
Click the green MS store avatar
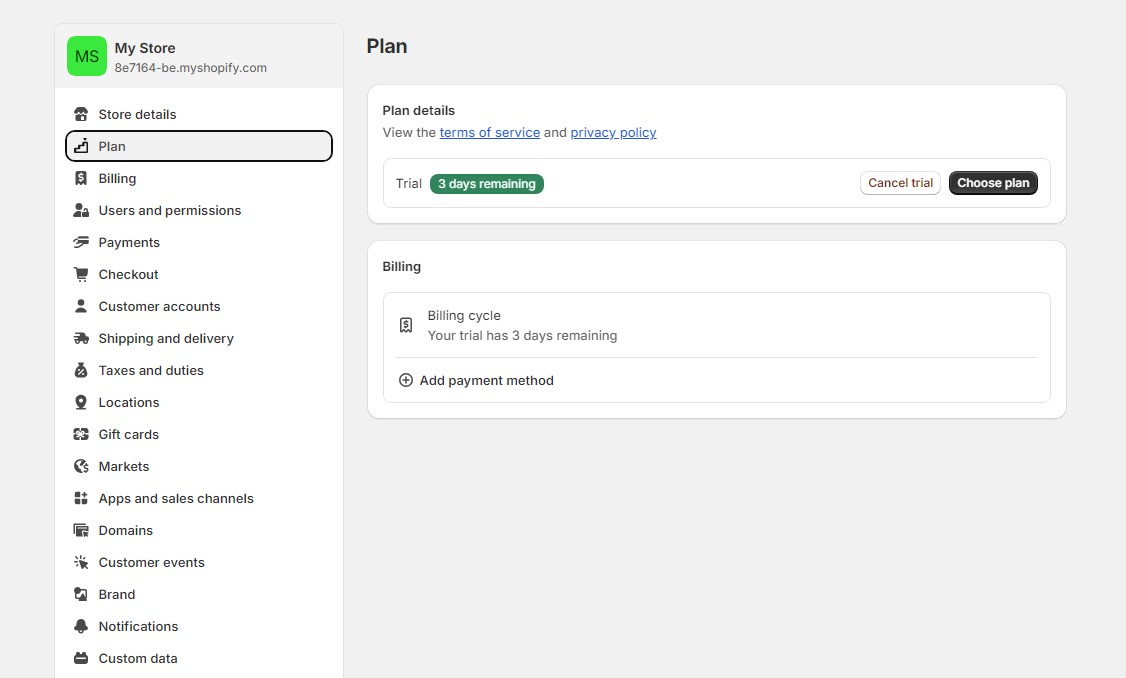tap(87, 56)
